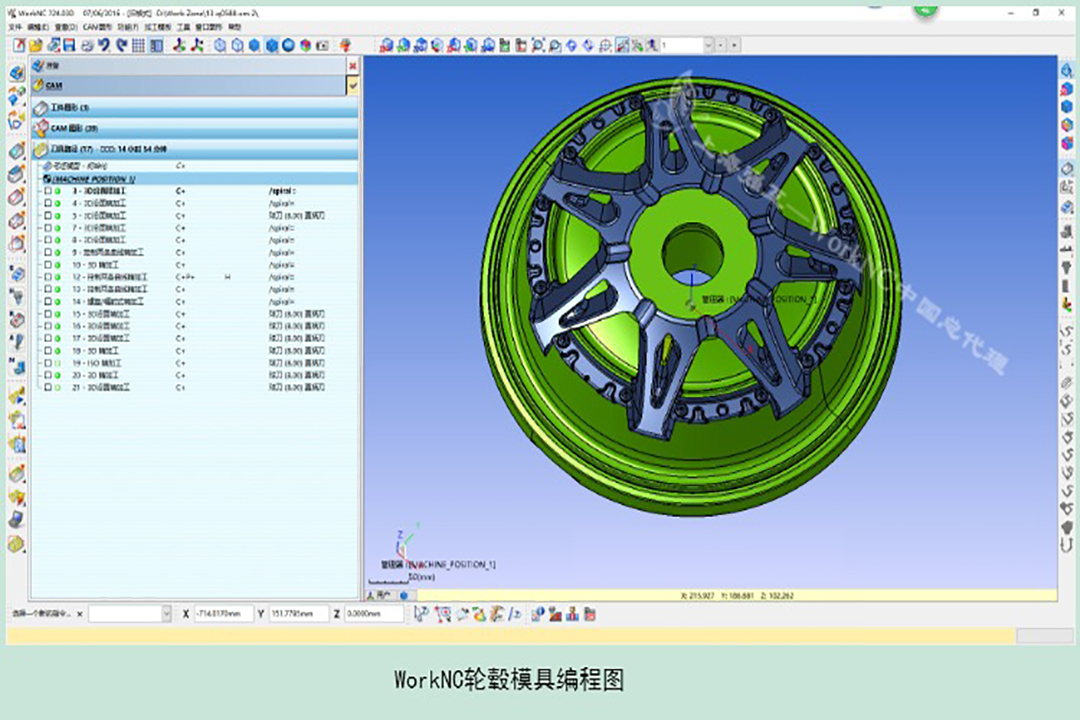
Task: Save the workzone with the floppy disk icon
Action: point(70,45)
